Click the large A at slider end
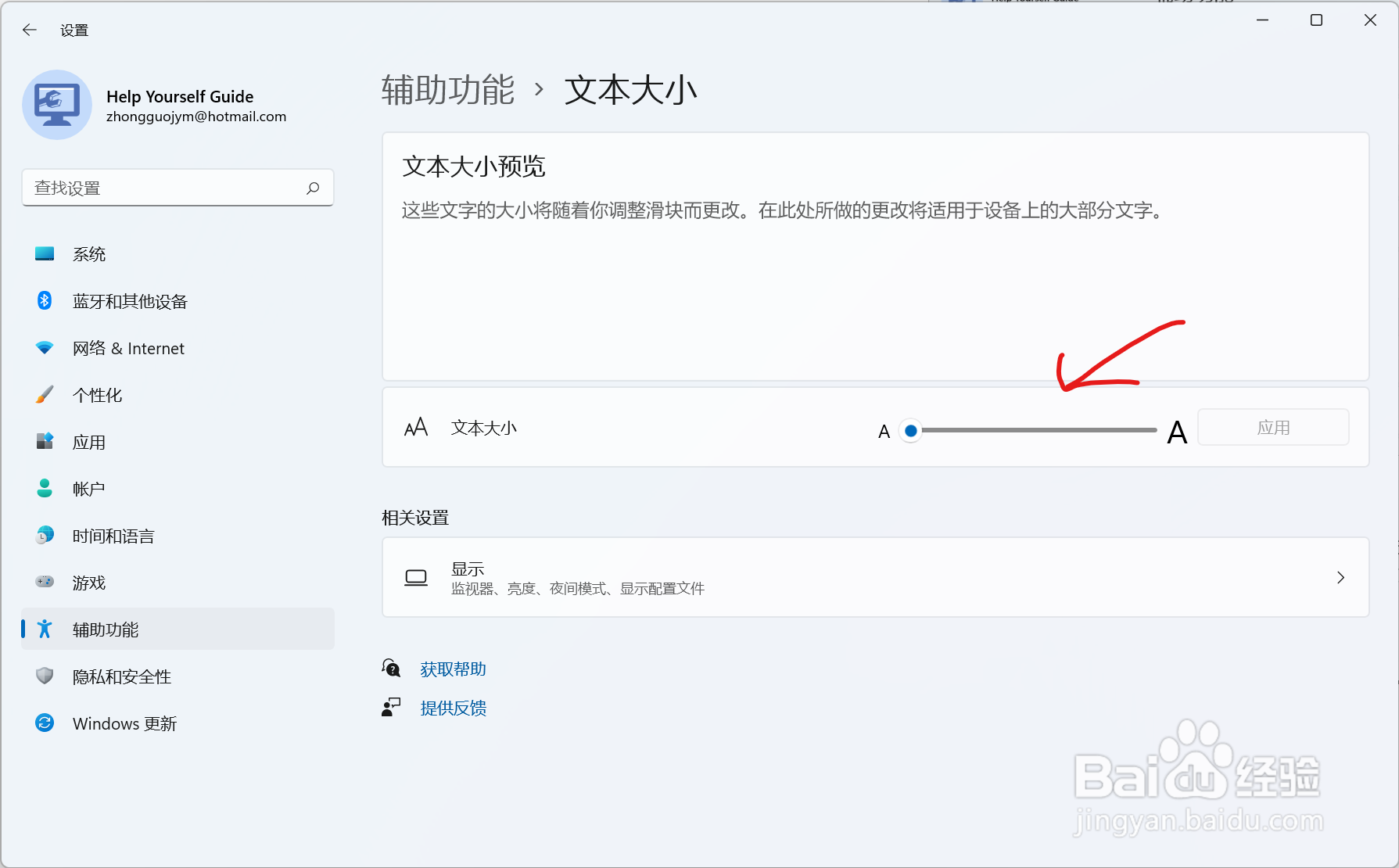 click(x=1177, y=432)
